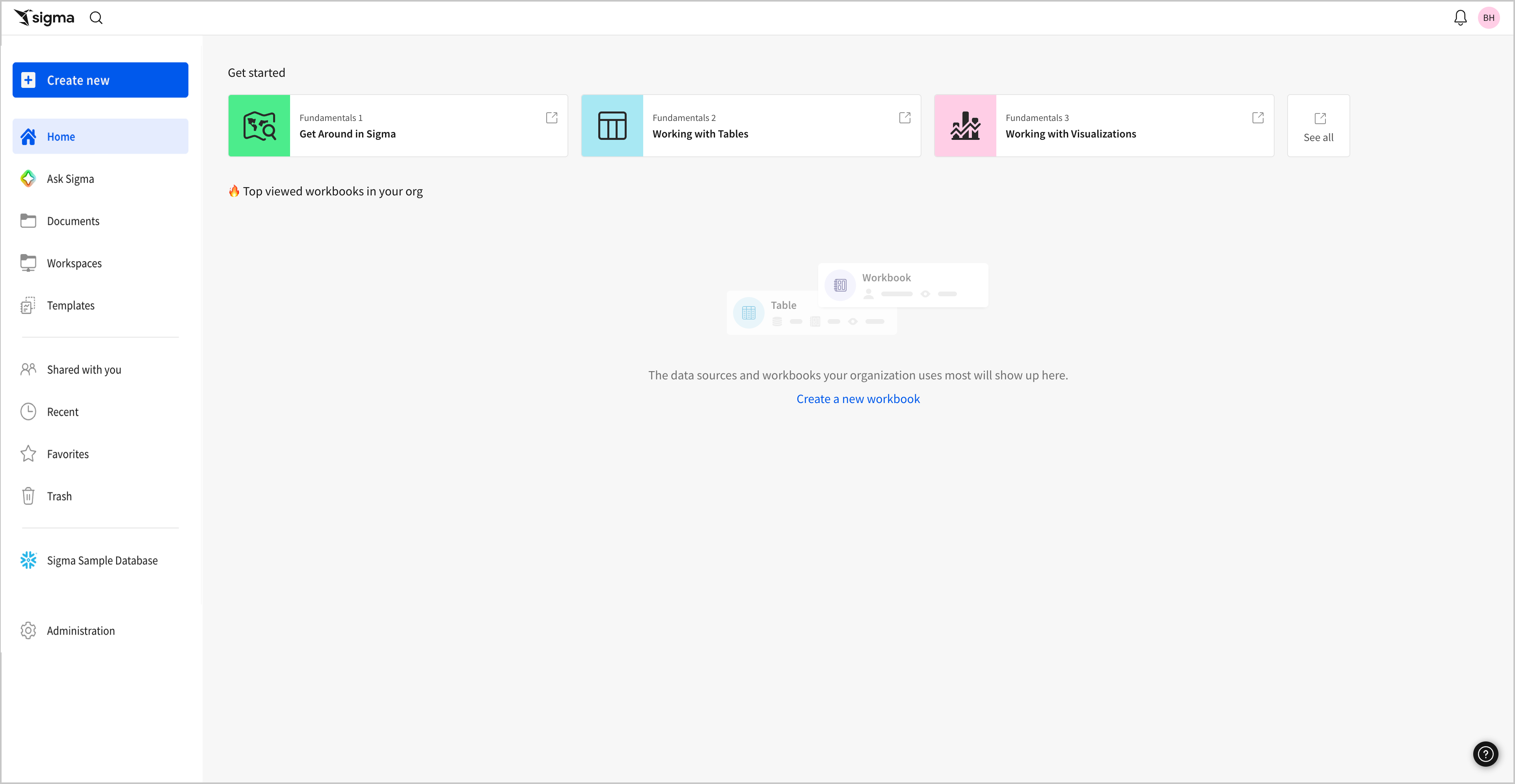The height and width of the screenshot is (784, 1515).
Task: Open Get Around in Sigma in new tab
Action: coord(551,117)
